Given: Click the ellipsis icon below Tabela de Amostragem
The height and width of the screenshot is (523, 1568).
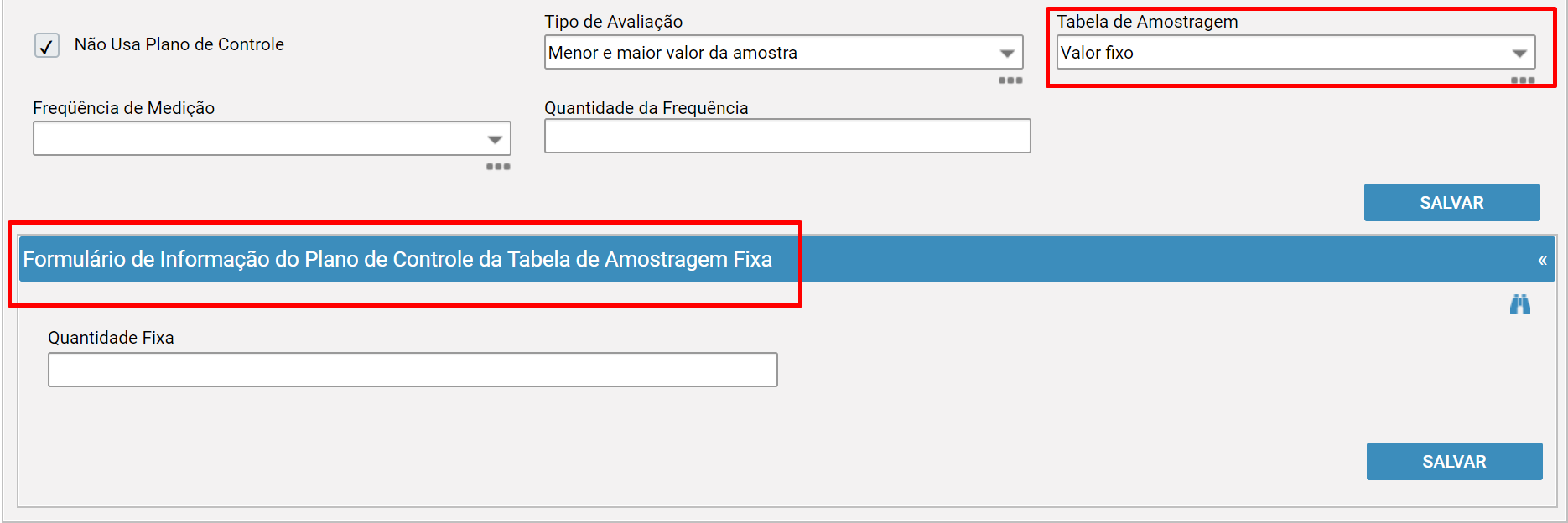Looking at the screenshot, I should coord(1523,81).
